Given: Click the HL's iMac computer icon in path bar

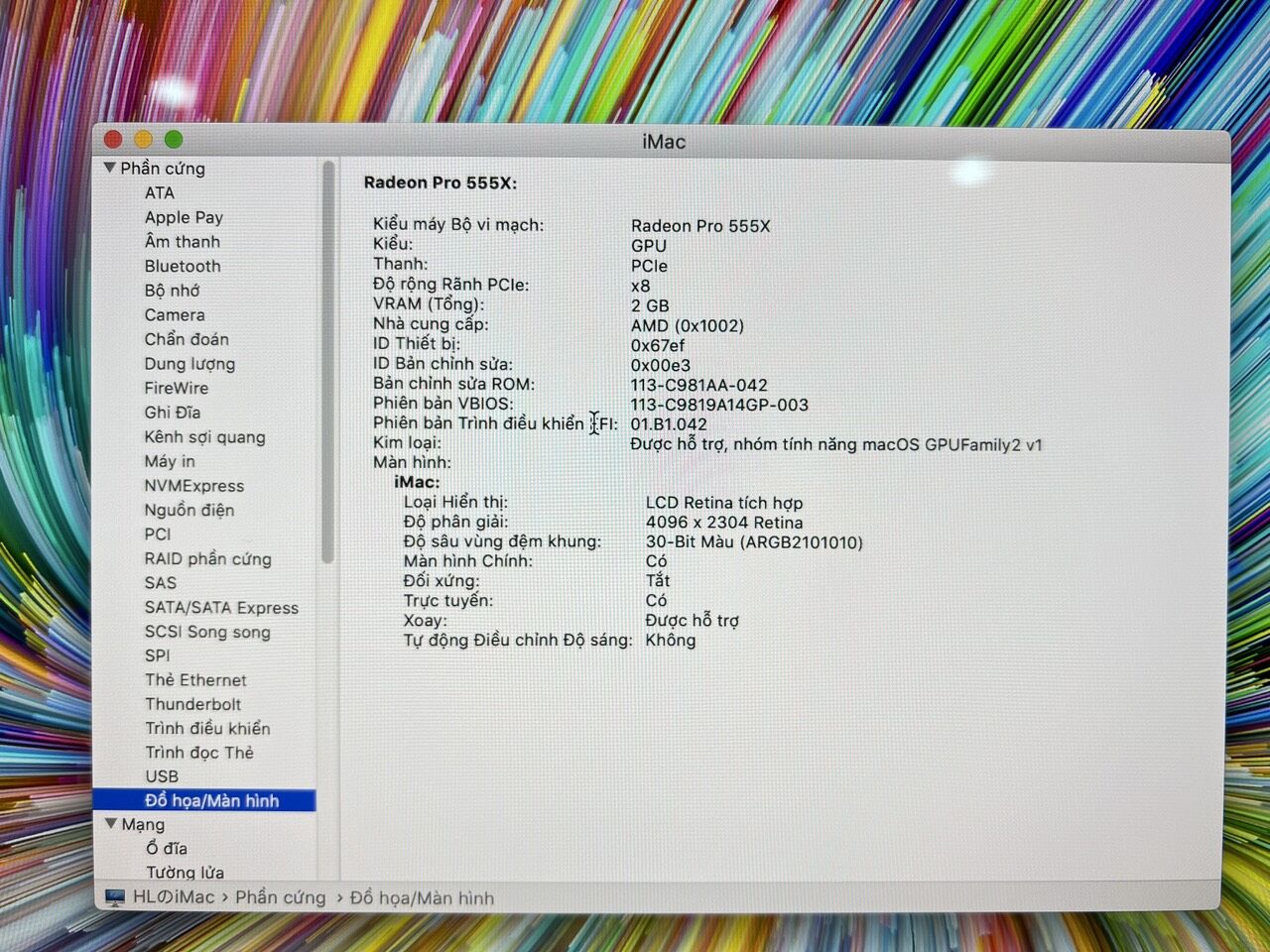Looking at the screenshot, I should [115, 897].
